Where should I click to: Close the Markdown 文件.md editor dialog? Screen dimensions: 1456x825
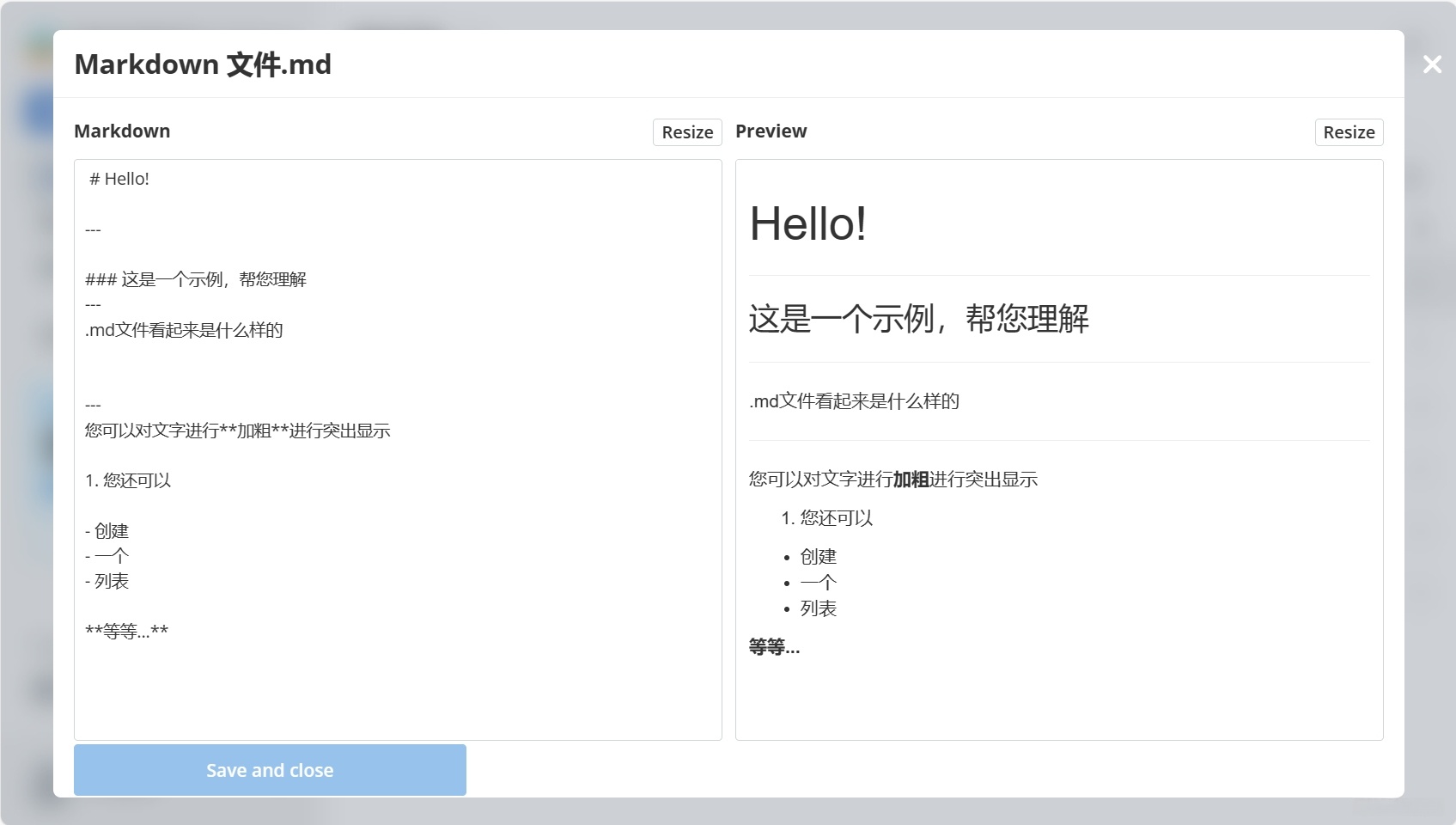tap(1431, 64)
